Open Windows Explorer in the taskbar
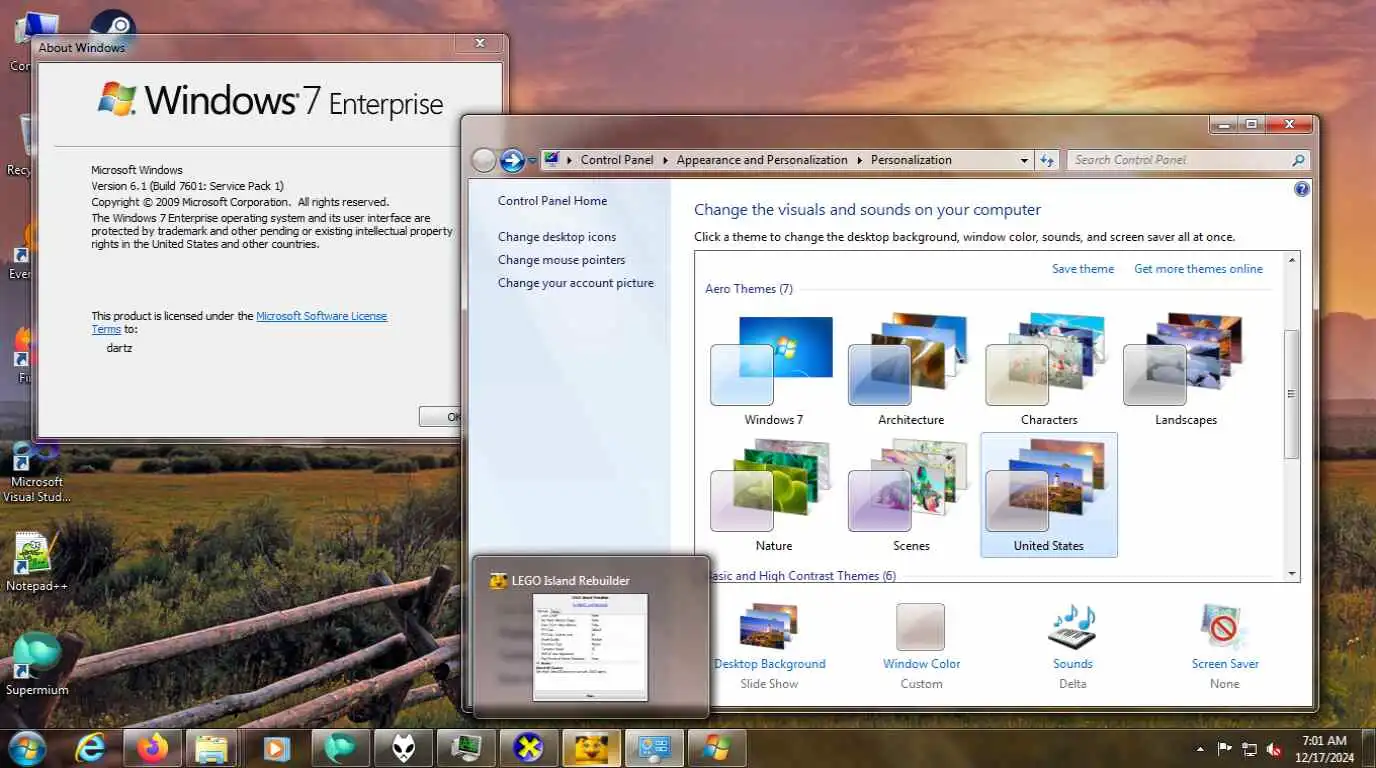Screen dimensions: 1376x768 (x=211, y=748)
